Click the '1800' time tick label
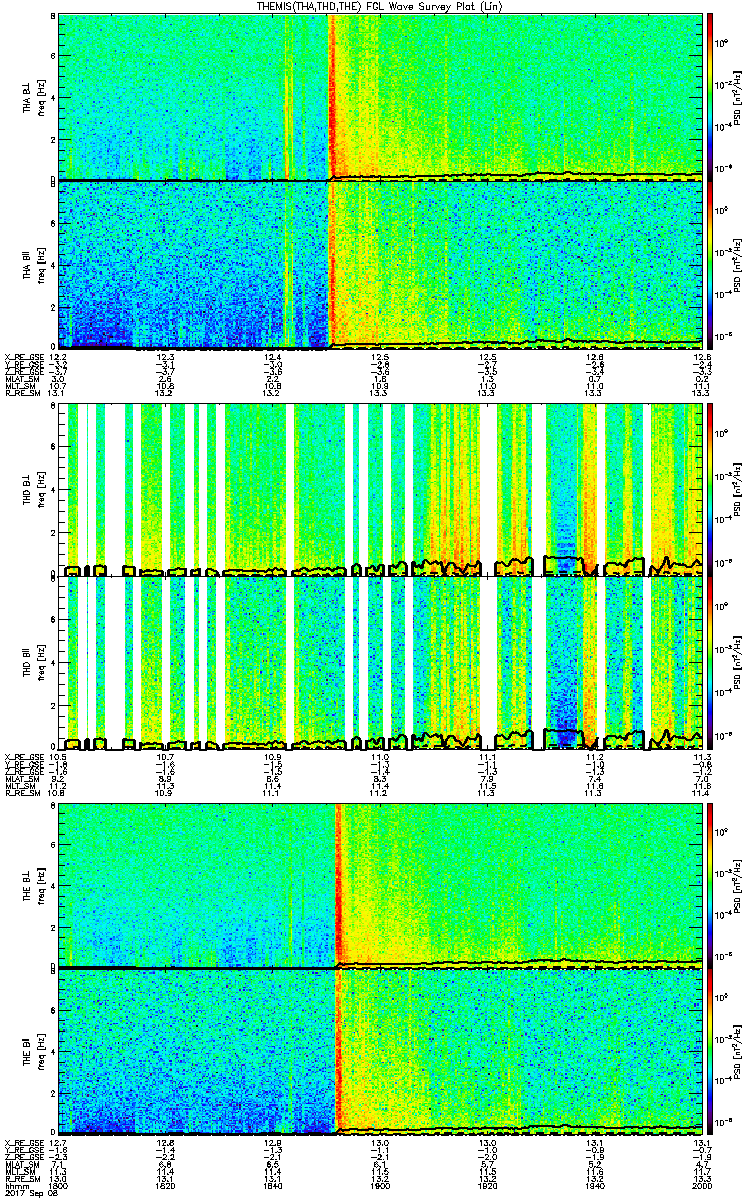The image size is (750, 1200). [58, 1187]
